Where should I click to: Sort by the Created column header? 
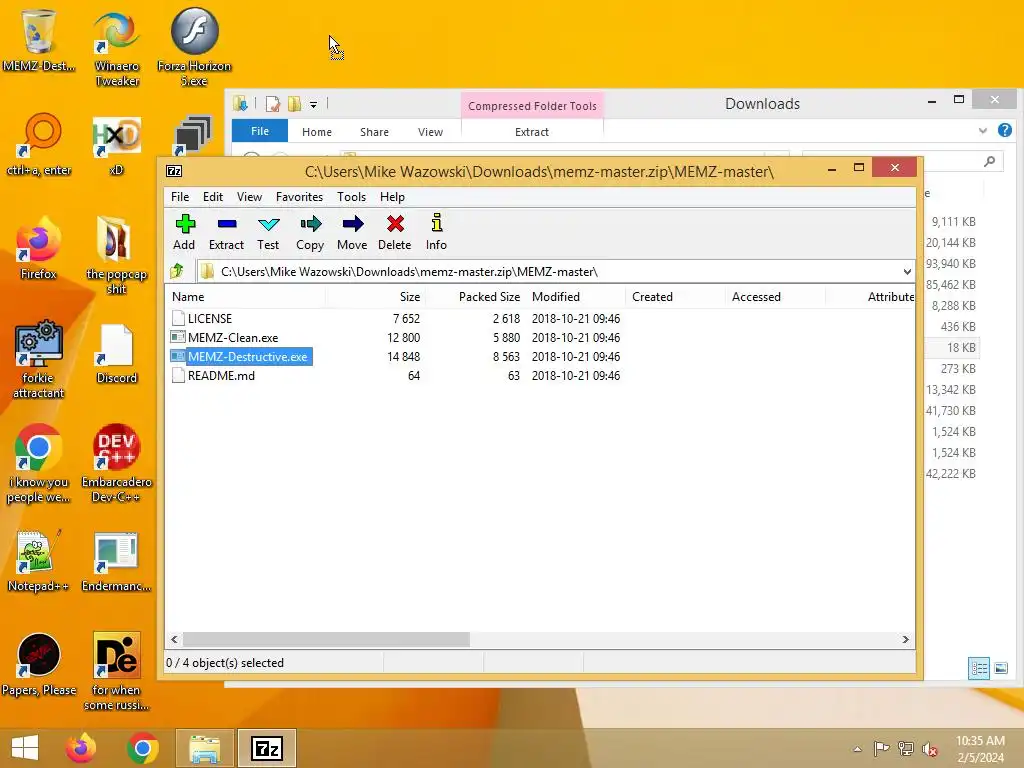pos(676,296)
